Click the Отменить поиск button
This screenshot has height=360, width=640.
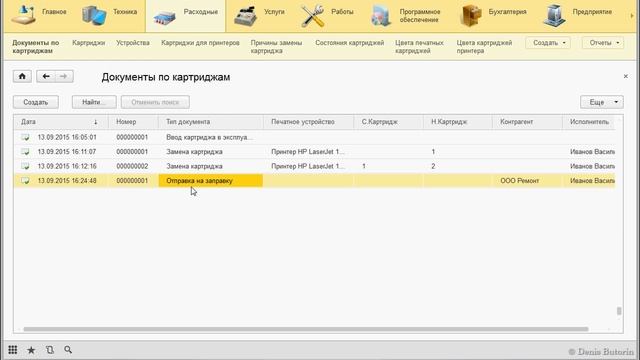(x=155, y=102)
